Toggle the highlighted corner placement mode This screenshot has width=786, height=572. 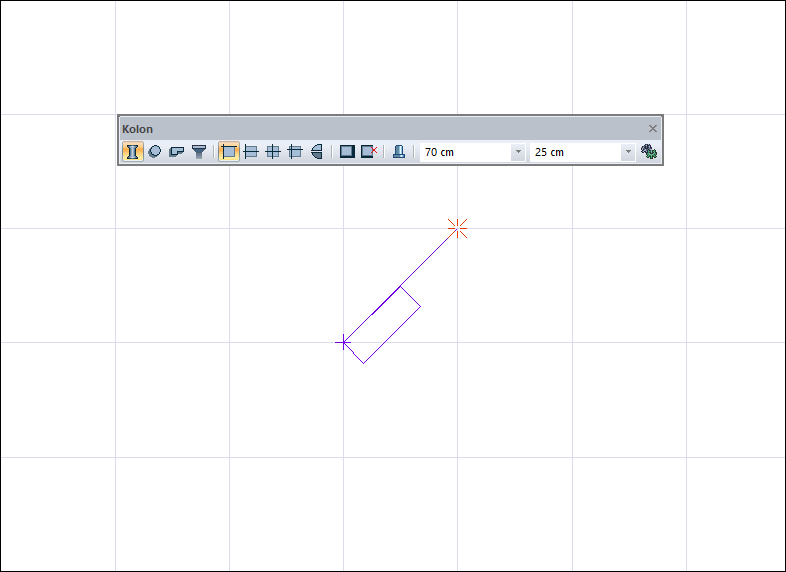[229, 152]
